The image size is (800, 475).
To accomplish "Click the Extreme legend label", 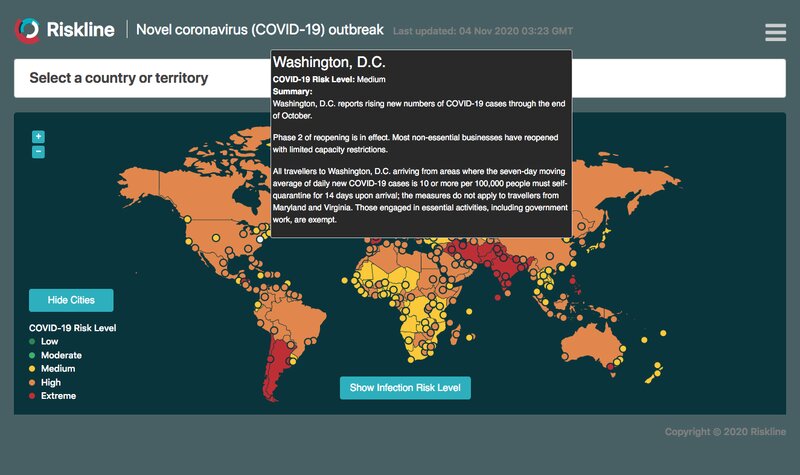I will pyautogui.click(x=59, y=396).
